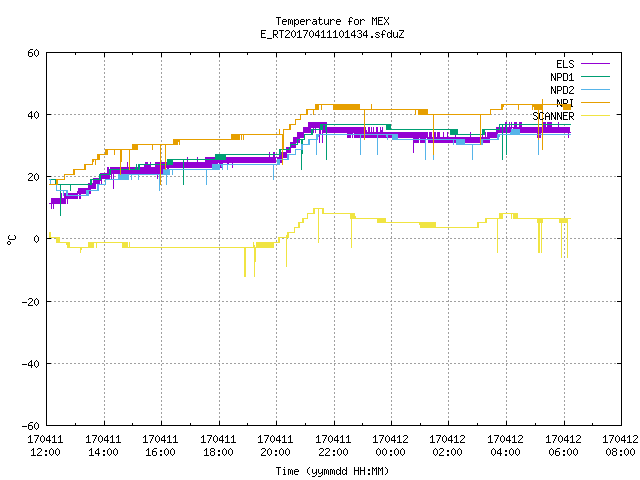Click the x-axis tick label '170412 04:00'

pos(506,446)
